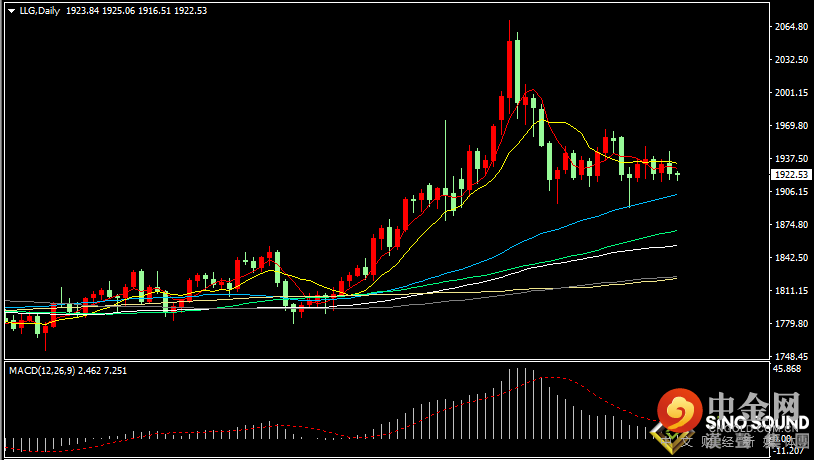Click the 2032.50 price axis label
The height and width of the screenshot is (460, 814).
click(x=792, y=60)
